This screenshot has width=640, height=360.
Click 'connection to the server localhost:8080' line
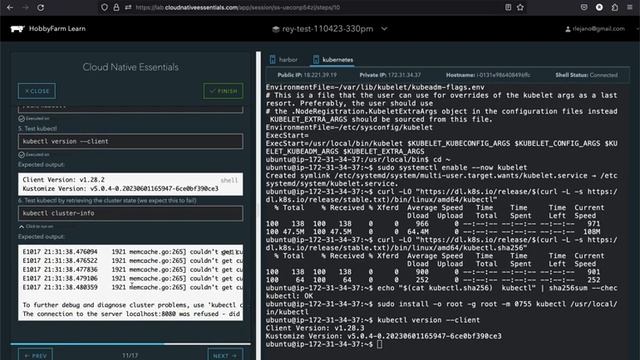(132, 314)
